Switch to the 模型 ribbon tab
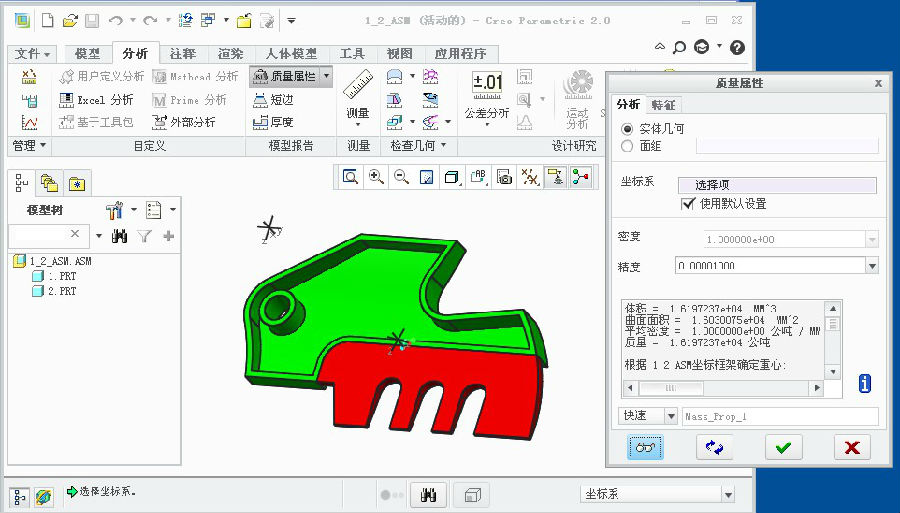Viewport: 900px width, 513px height. [x=87, y=54]
